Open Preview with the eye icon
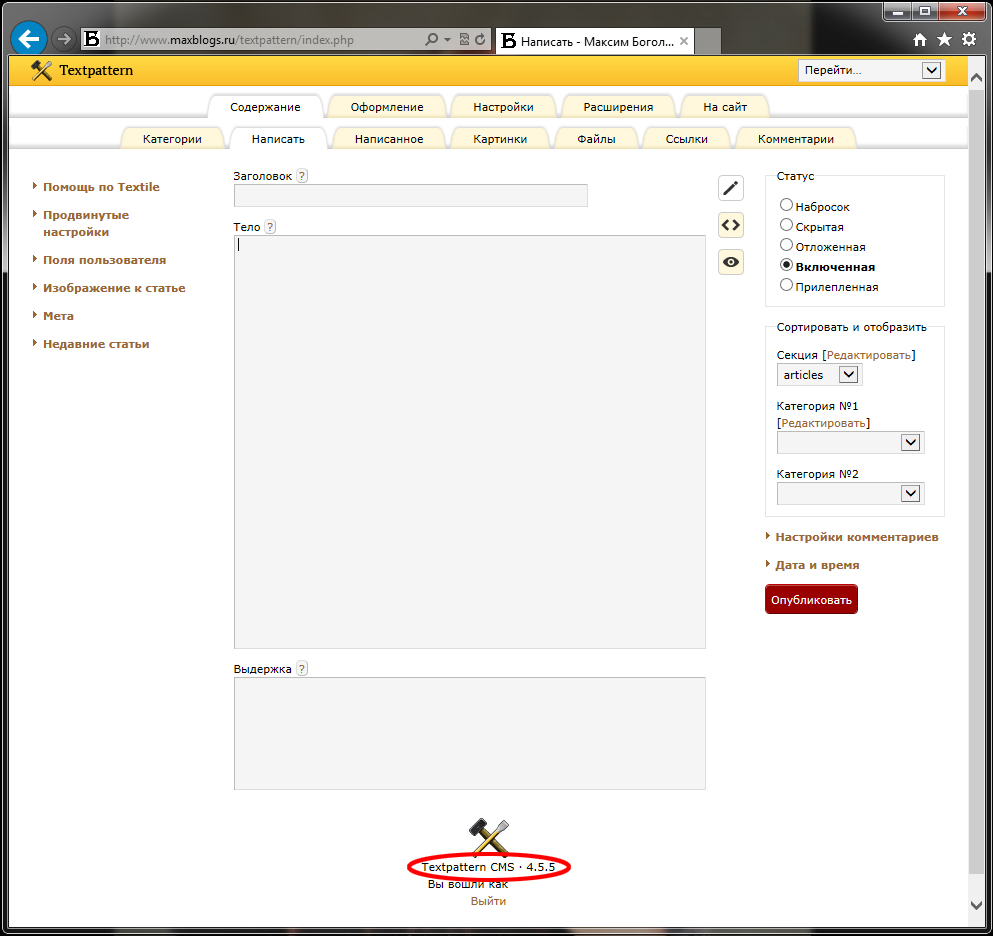The image size is (993, 936). pos(730,262)
